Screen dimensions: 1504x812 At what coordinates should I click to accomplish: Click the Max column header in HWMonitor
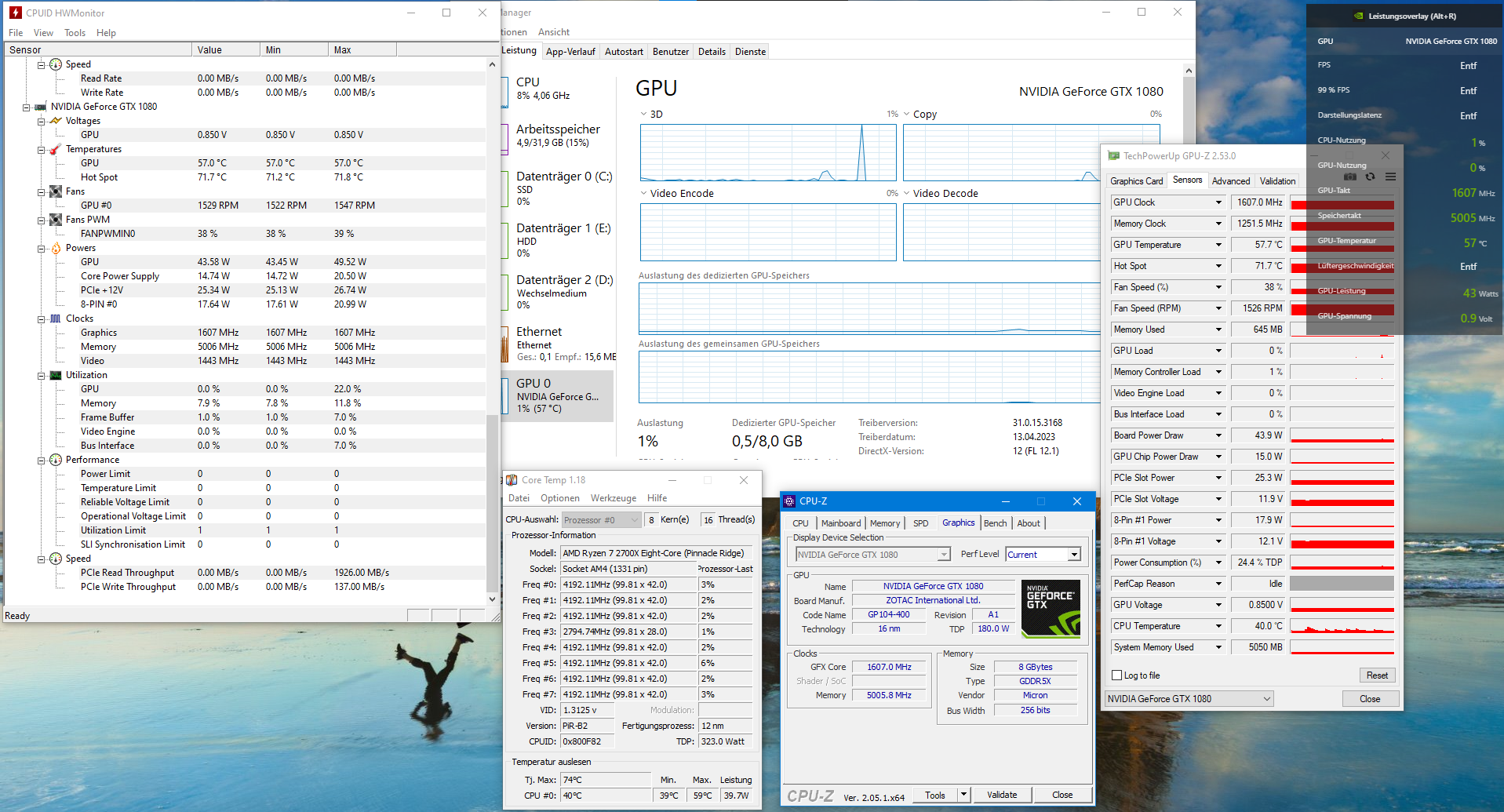click(362, 49)
